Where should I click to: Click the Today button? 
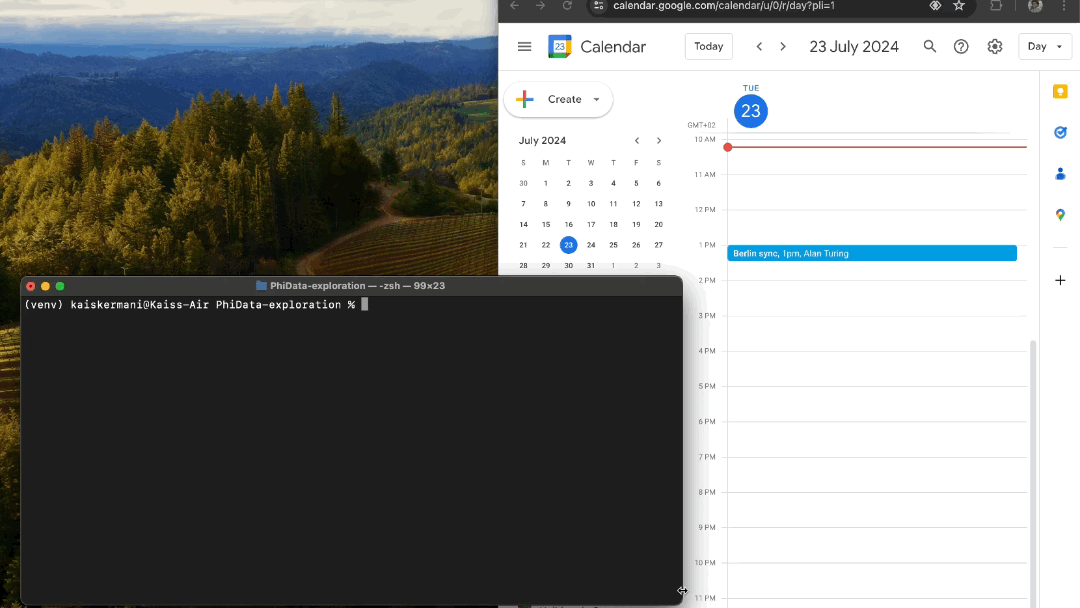click(708, 47)
